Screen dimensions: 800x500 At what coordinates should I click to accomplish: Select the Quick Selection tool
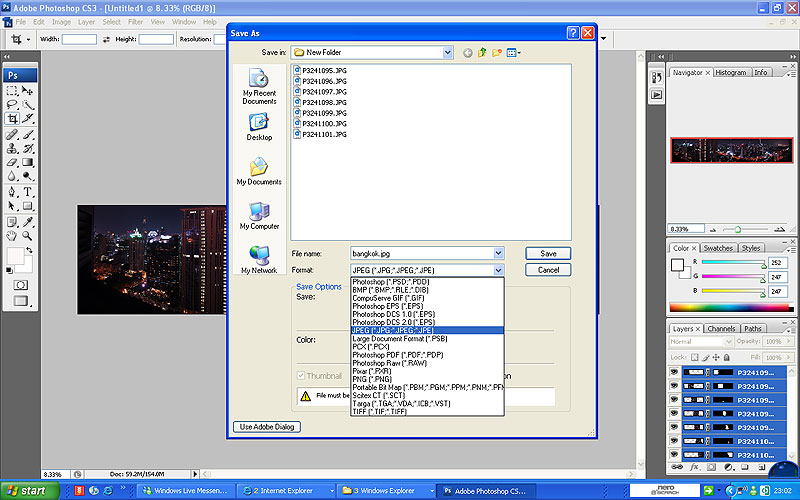(28, 105)
